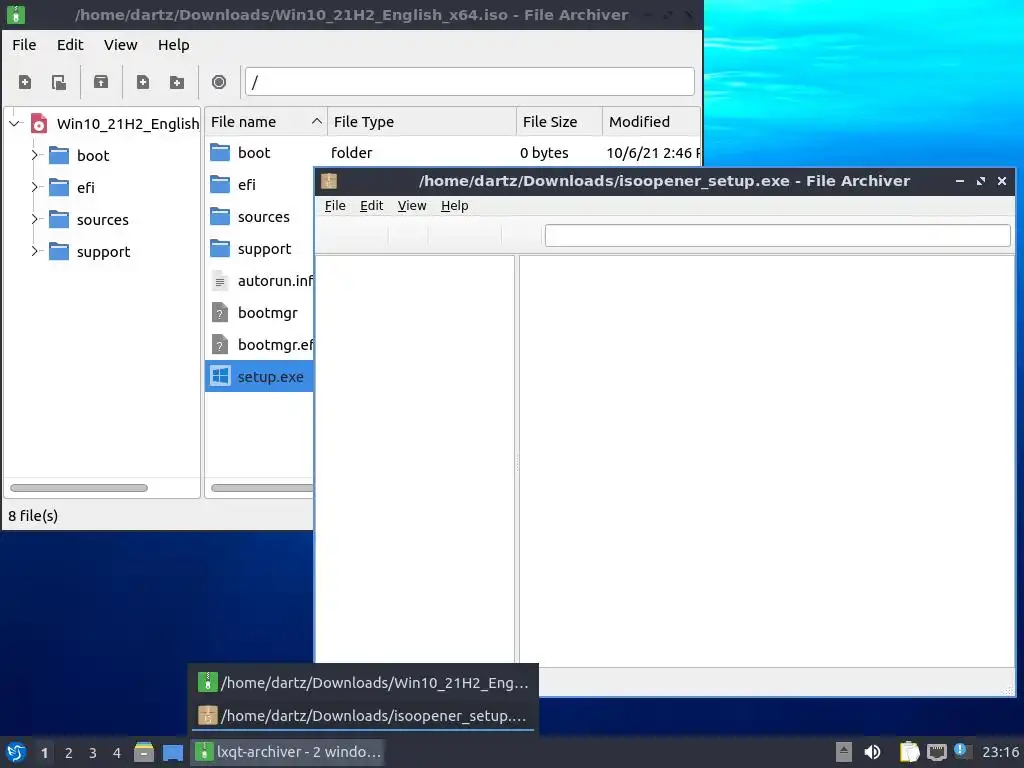Expand the sources folder in the tree

pyautogui.click(x=35, y=219)
